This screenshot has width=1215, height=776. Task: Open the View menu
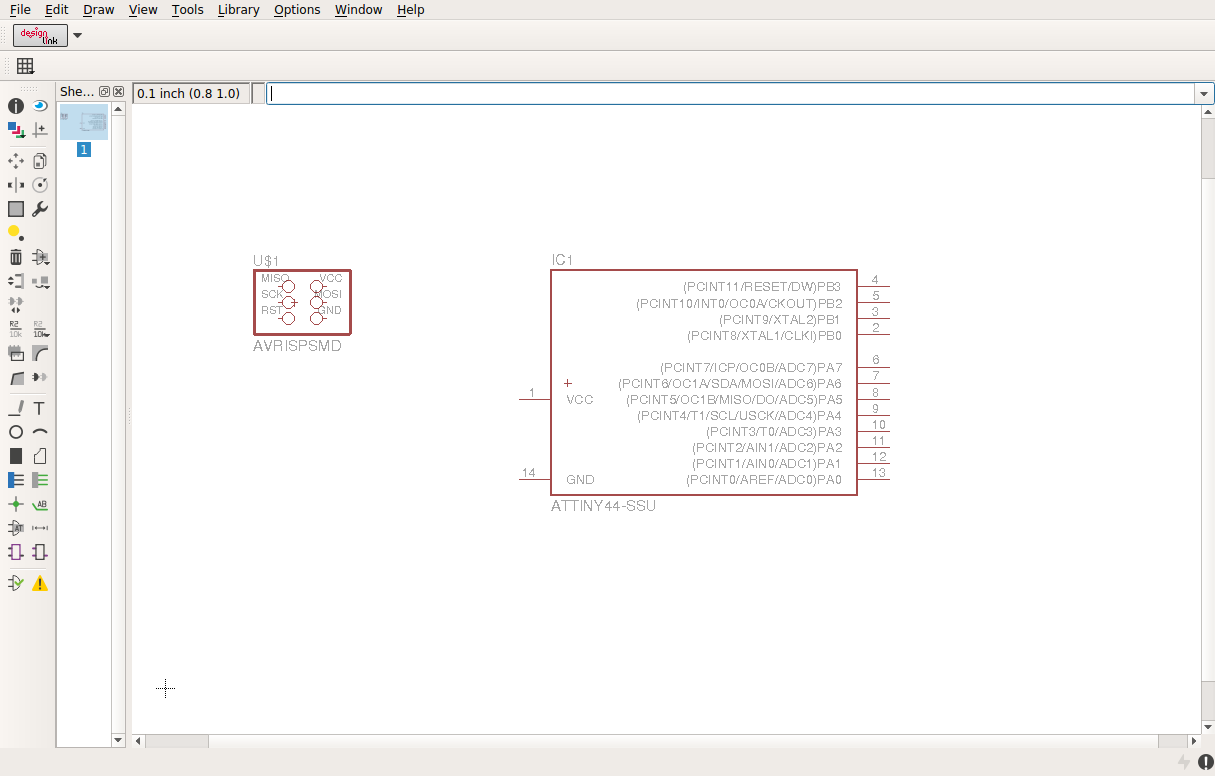(x=143, y=9)
